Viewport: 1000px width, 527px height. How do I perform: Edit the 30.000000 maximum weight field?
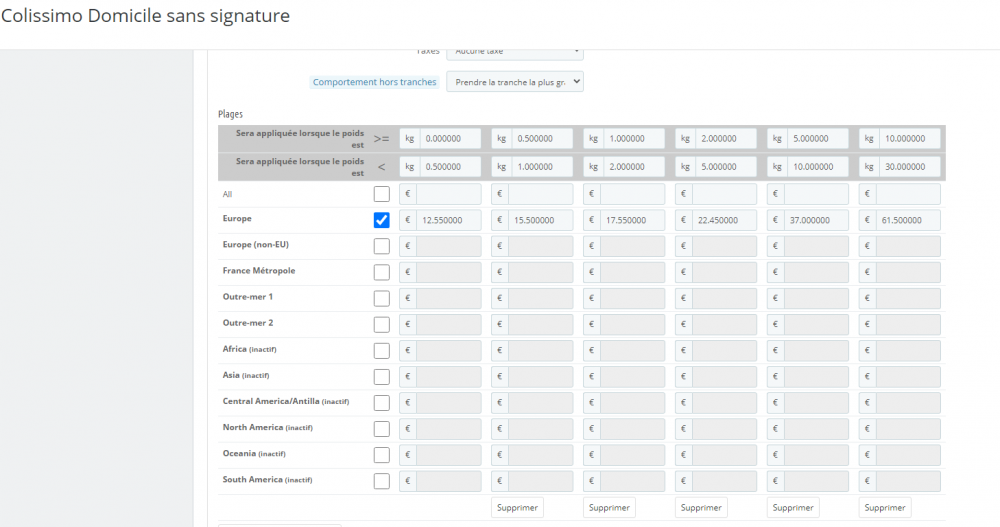point(909,167)
